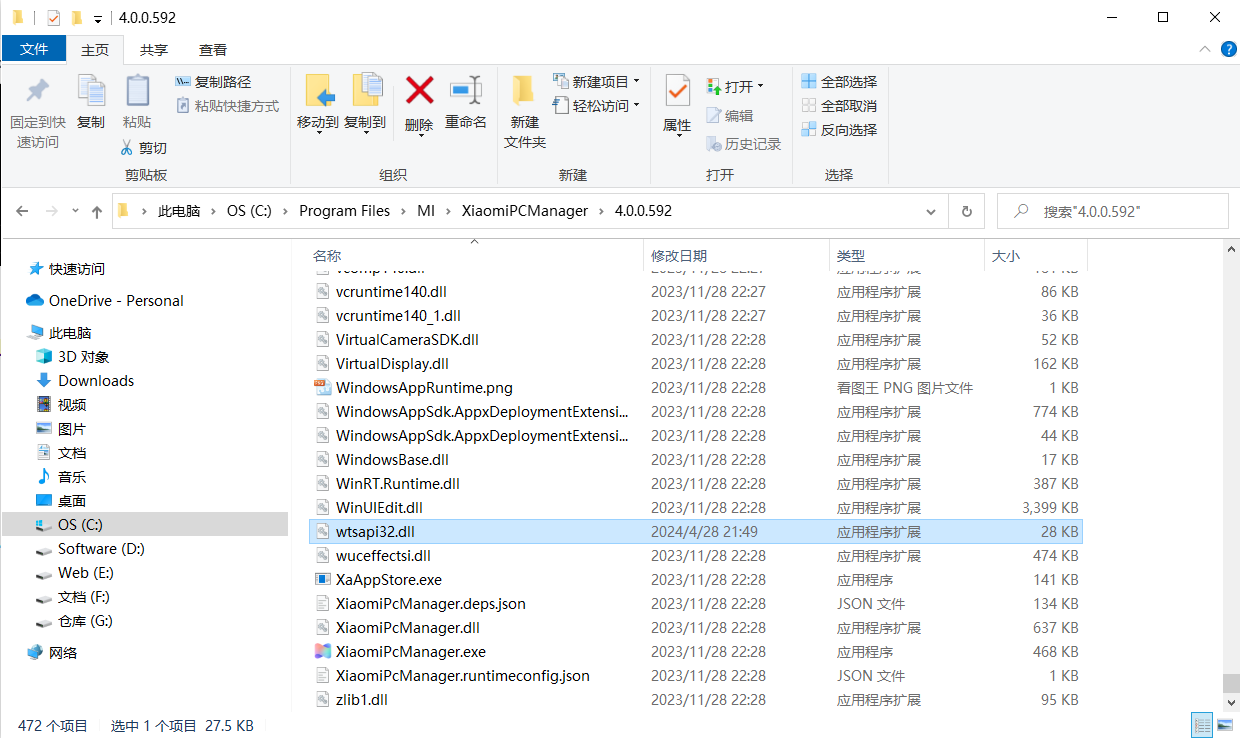Open the ribbon help question icon
1240x738 pixels.
(1228, 49)
